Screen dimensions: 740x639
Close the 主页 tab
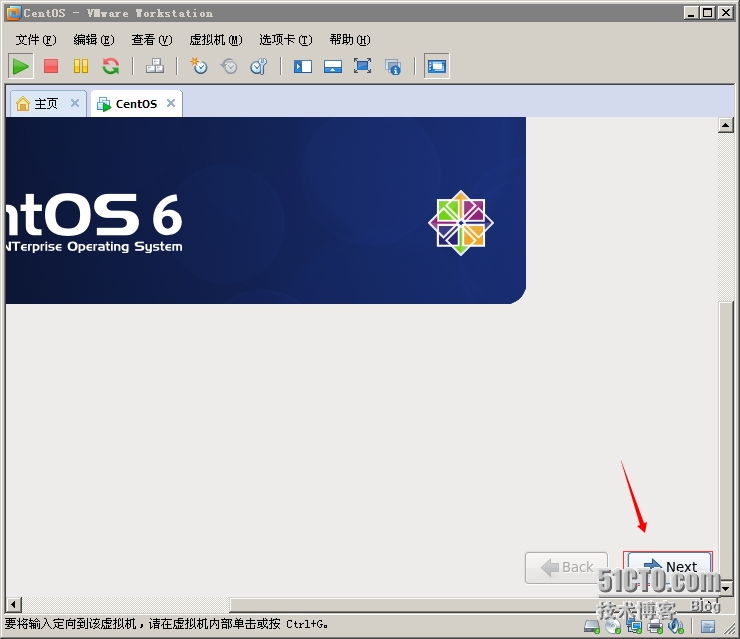point(75,103)
